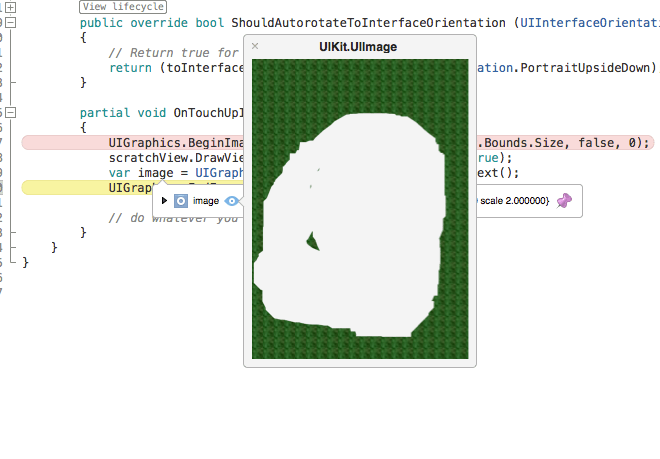This screenshot has width=660, height=459.
Task: Click the 'image' variable name in tooltip
Action: tap(206, 201)
